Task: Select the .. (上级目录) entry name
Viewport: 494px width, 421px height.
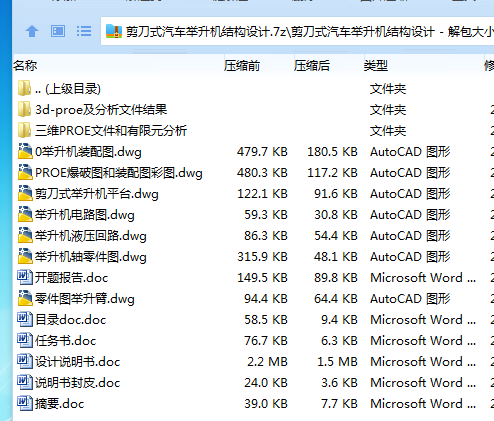Action: coord(68,89)
